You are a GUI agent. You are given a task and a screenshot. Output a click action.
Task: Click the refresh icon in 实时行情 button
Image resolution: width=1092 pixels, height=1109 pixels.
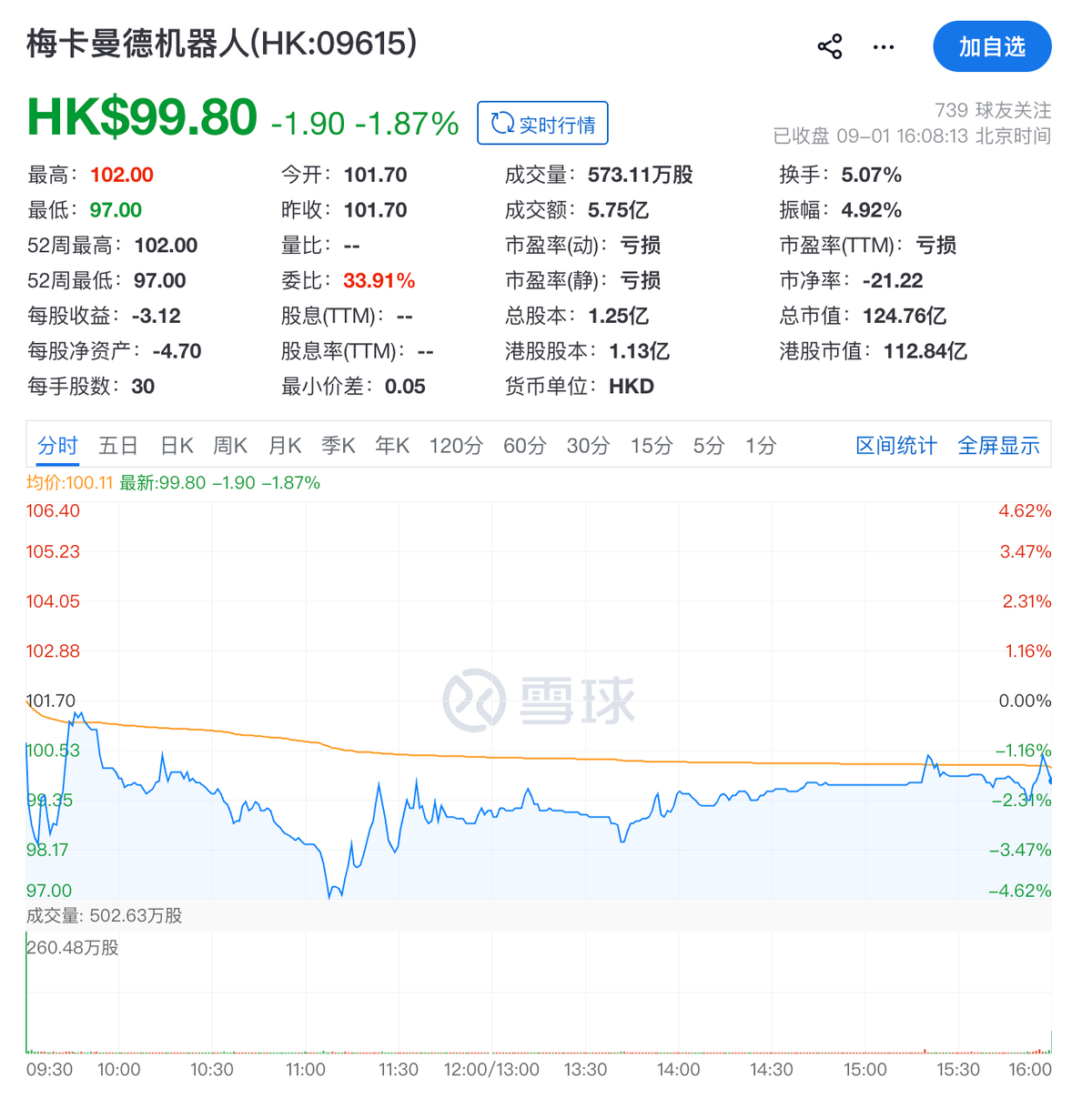click(501, 123)
